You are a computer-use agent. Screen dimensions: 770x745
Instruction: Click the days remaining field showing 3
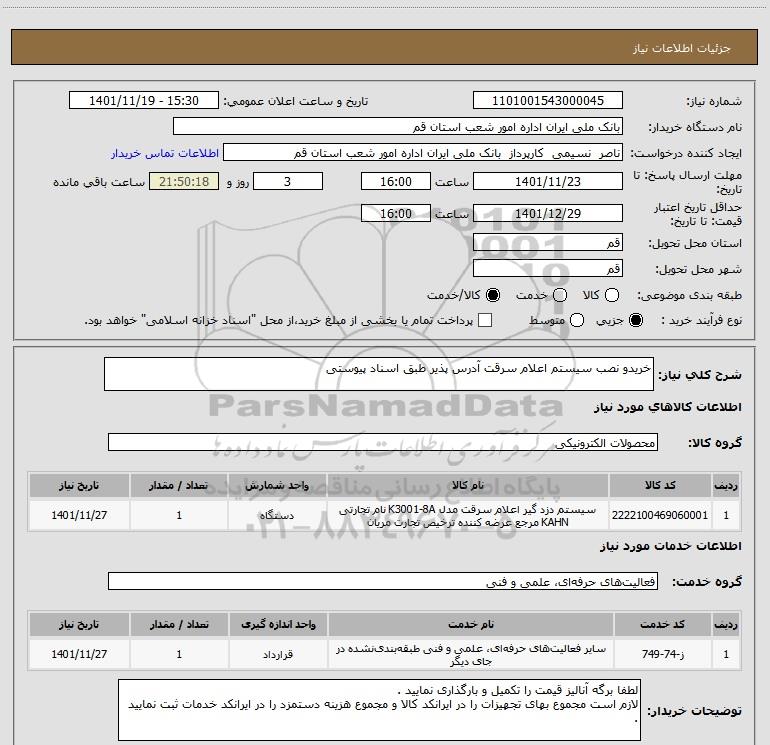[x=288, y=181]
